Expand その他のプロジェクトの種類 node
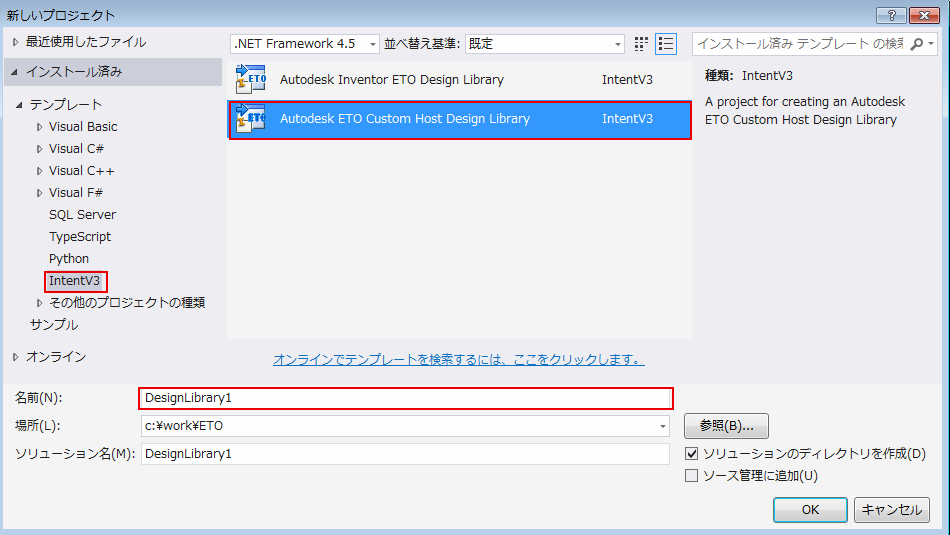950x535 pixels. point(39,302)
